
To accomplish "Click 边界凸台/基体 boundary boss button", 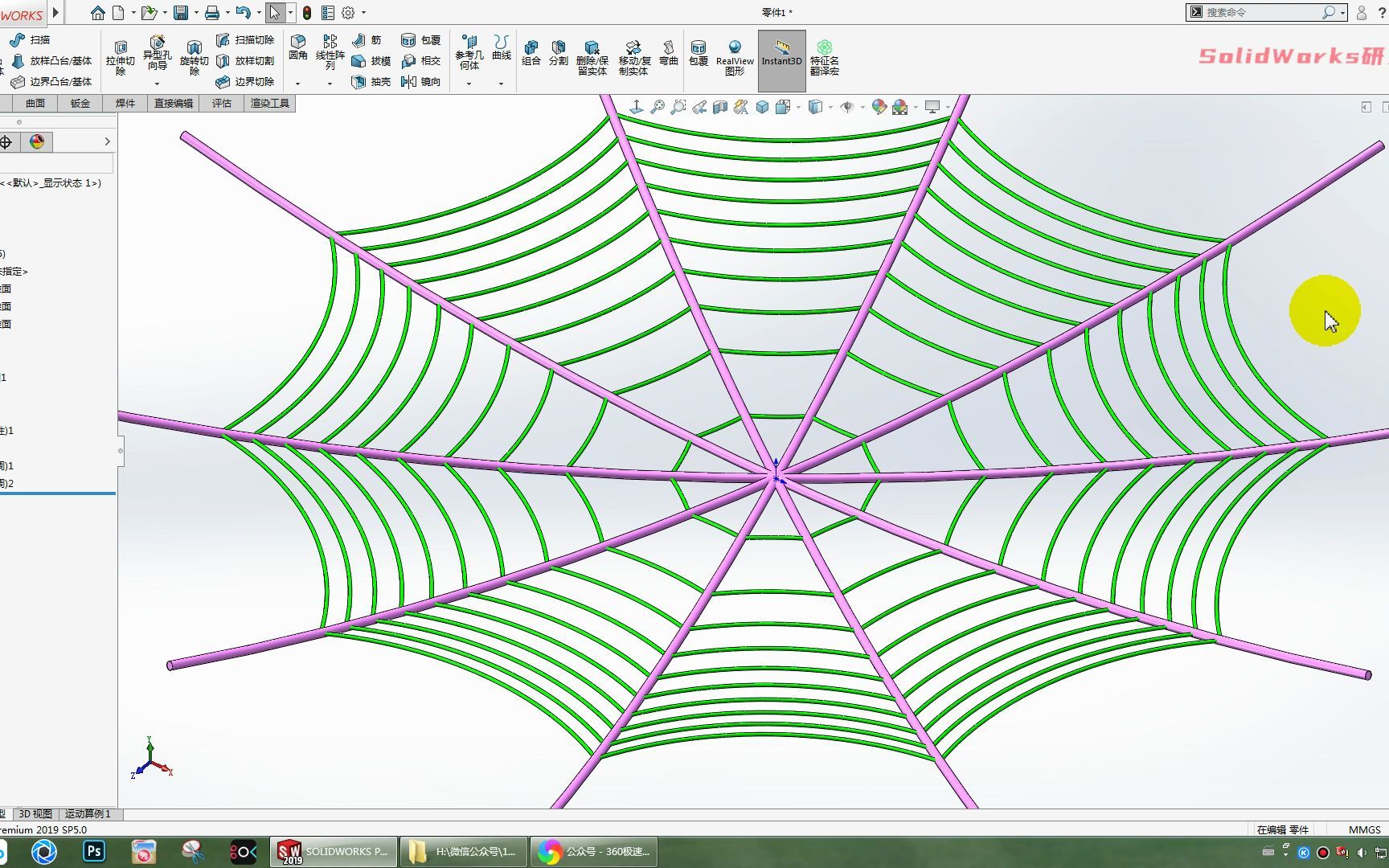I will 51,81.
